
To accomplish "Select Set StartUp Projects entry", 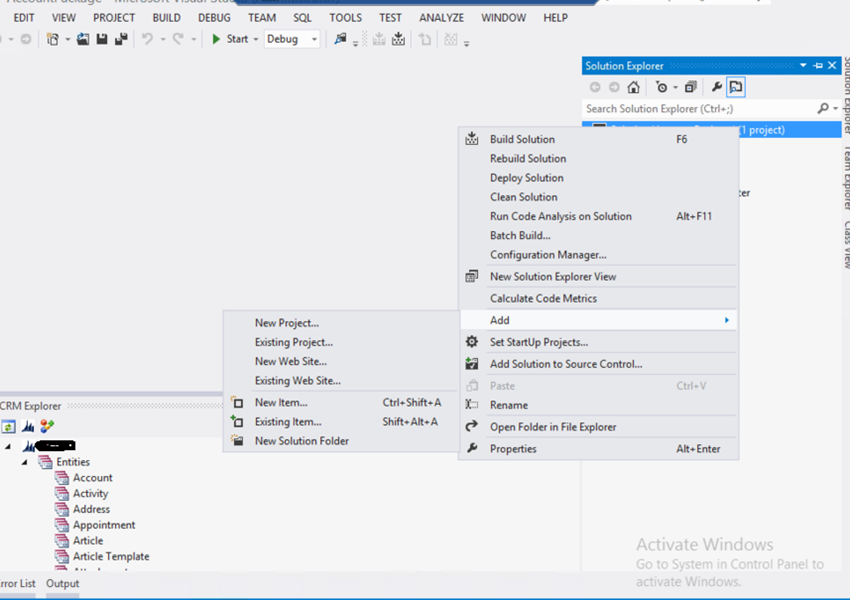I will [x=598, y=342].
